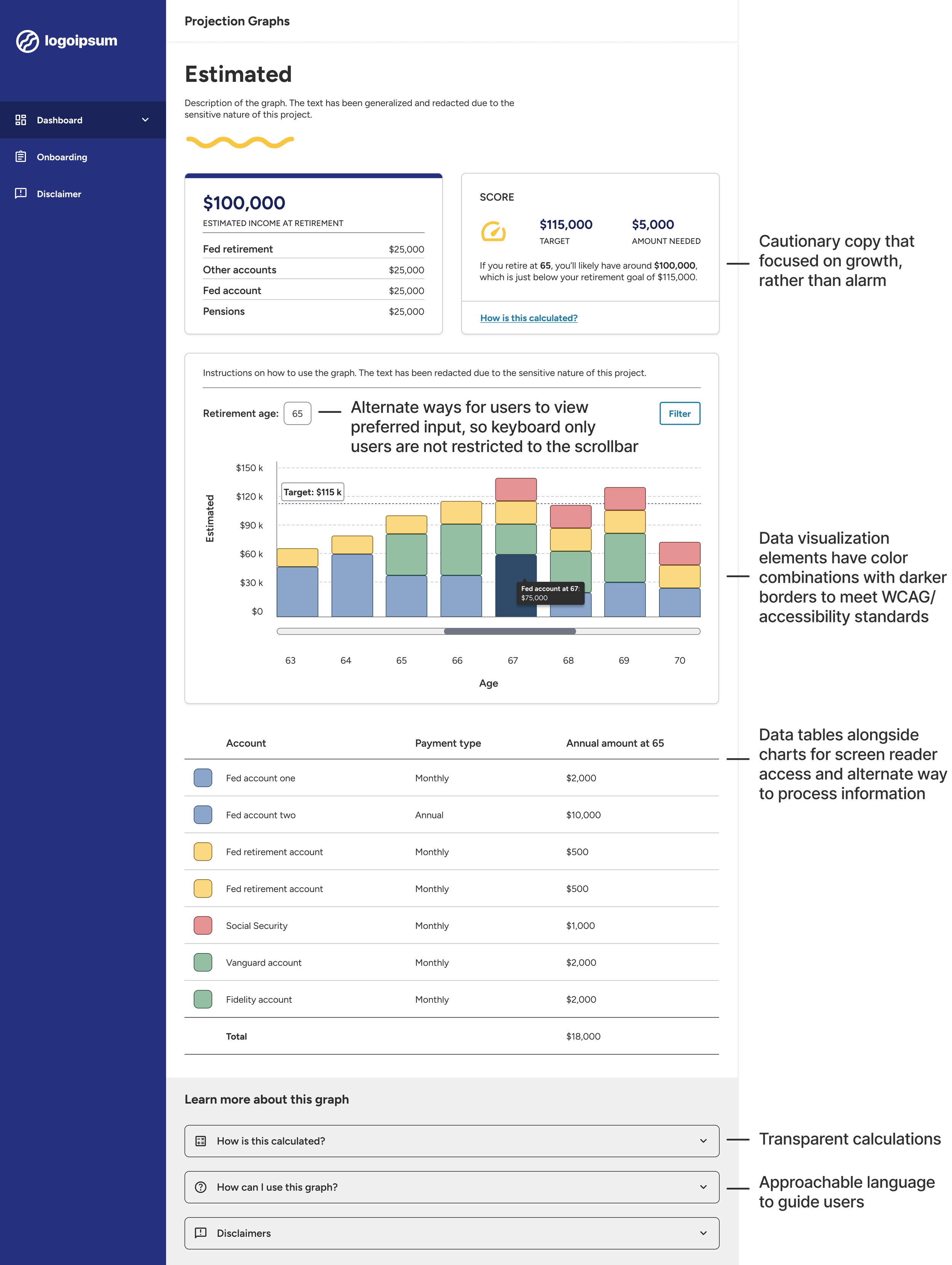Click the Disclaimers accordion message icon
This screenshot has width=952, height=1265.
pos(201,1233)
